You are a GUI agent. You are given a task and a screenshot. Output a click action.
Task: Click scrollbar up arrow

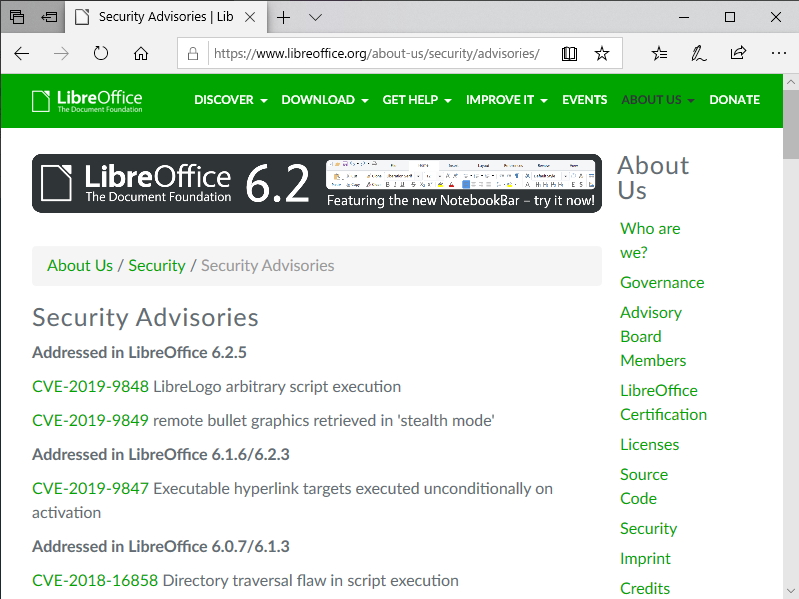pyautogui.click(x=791, y=81)
